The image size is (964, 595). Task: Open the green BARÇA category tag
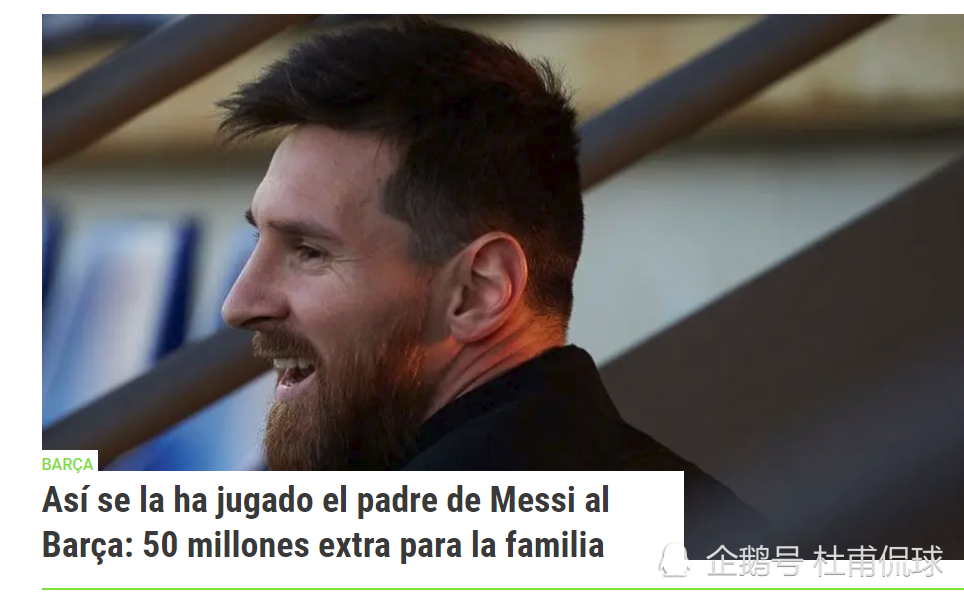[68, 464]
